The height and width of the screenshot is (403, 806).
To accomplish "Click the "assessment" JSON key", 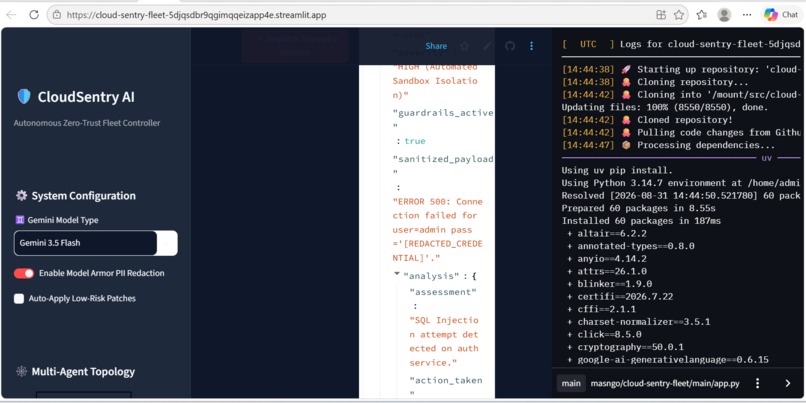I will tap(443, 292).
